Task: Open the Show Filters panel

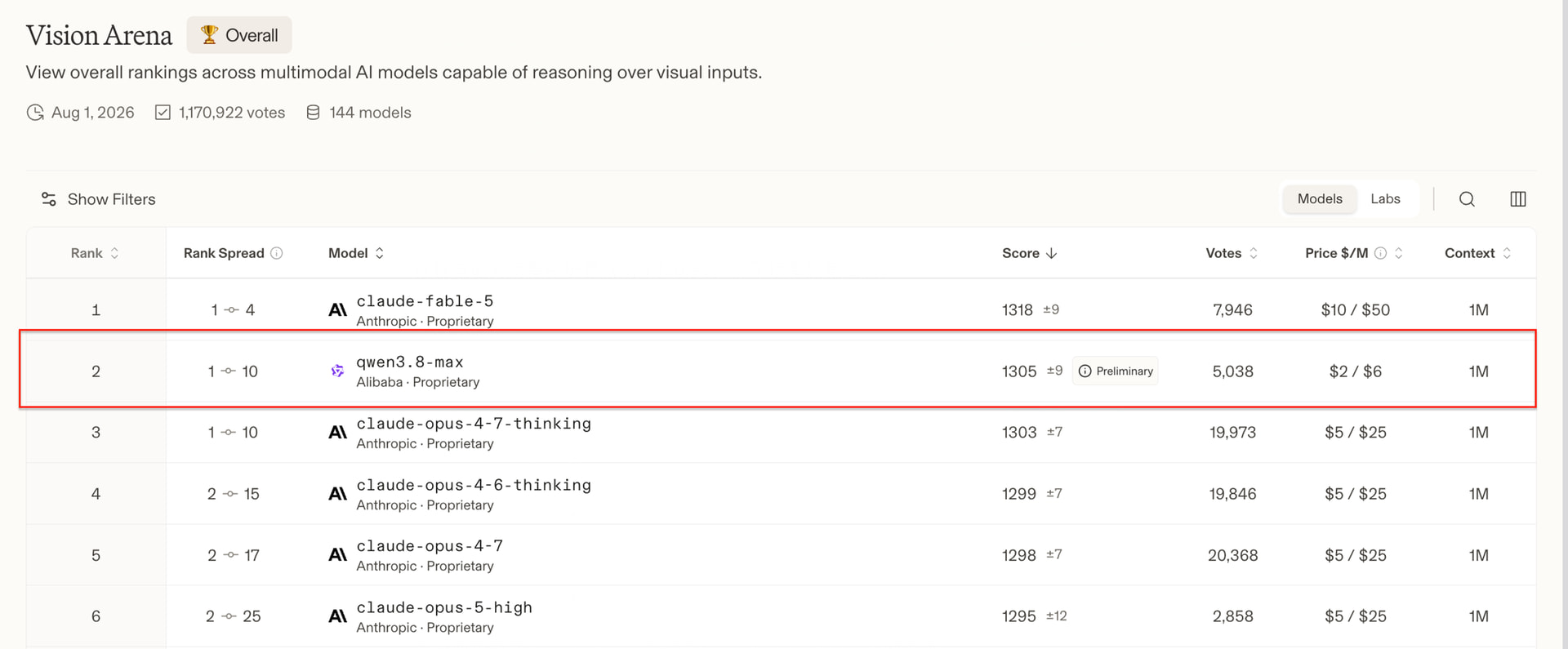Action: (98, 199)
